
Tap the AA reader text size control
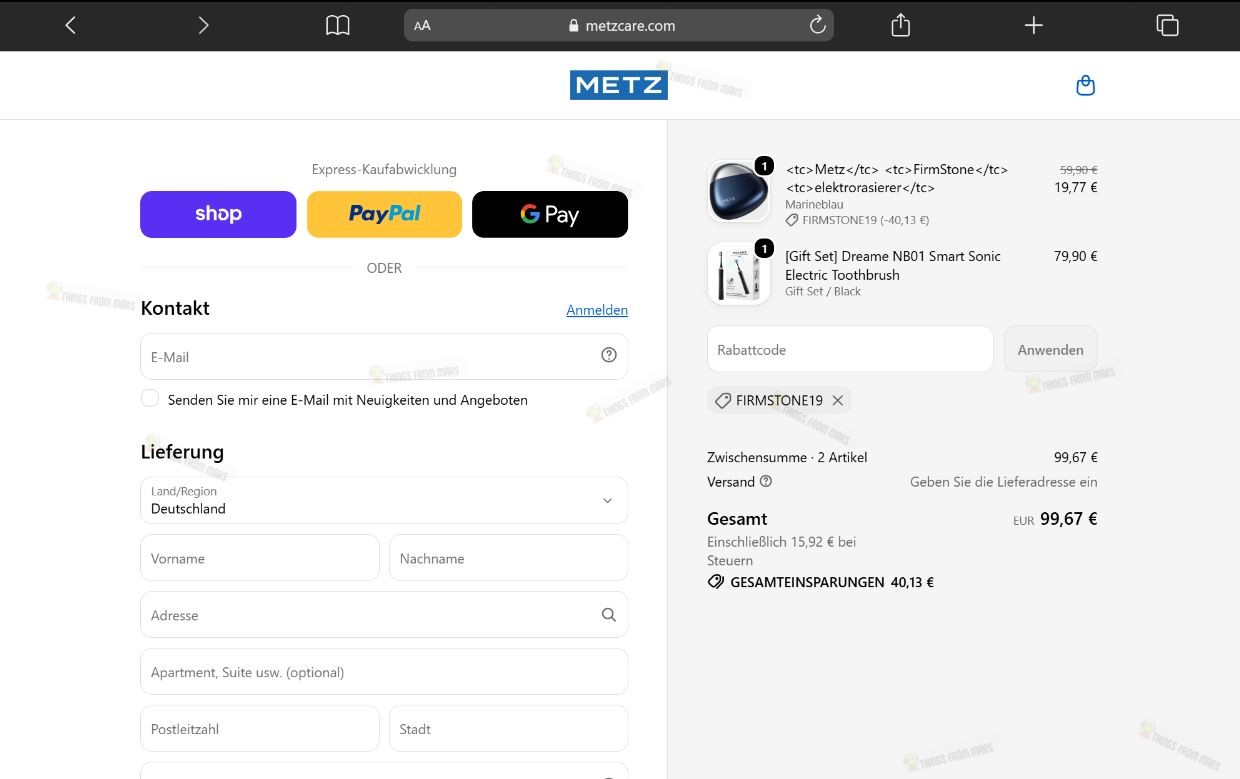pos(422,26)
